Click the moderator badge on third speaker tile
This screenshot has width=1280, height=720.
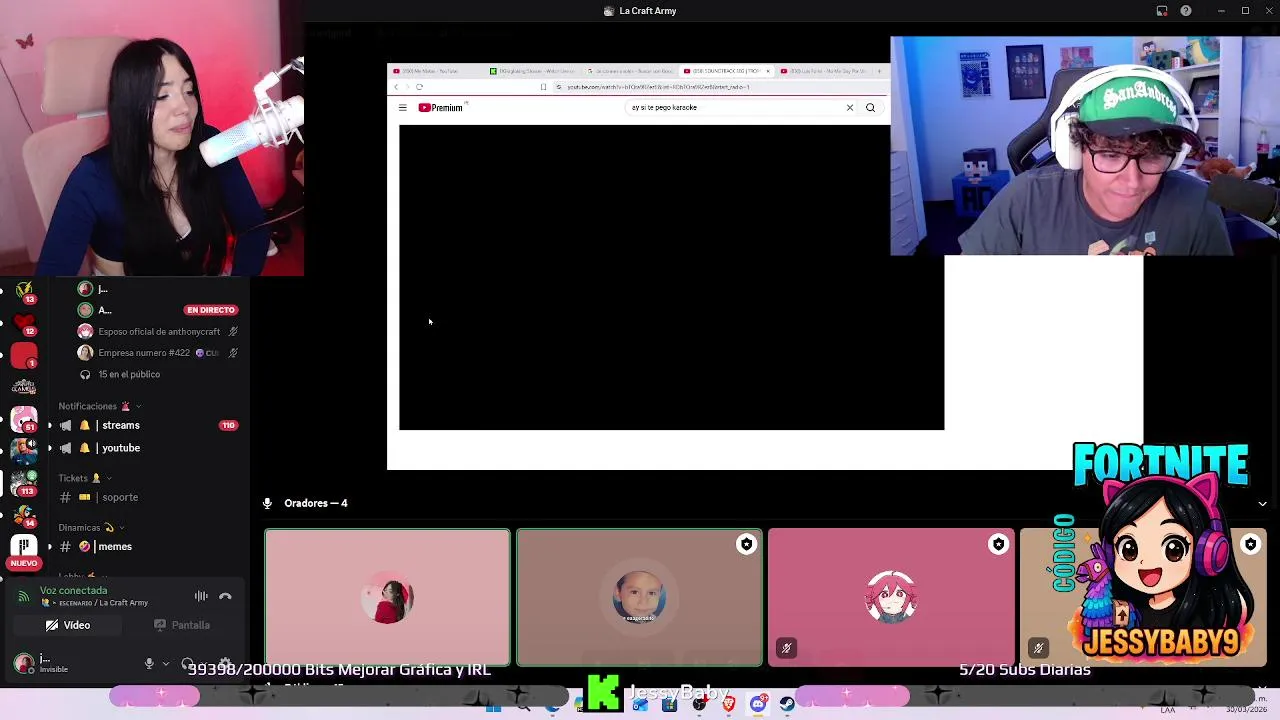coord(998,544)
